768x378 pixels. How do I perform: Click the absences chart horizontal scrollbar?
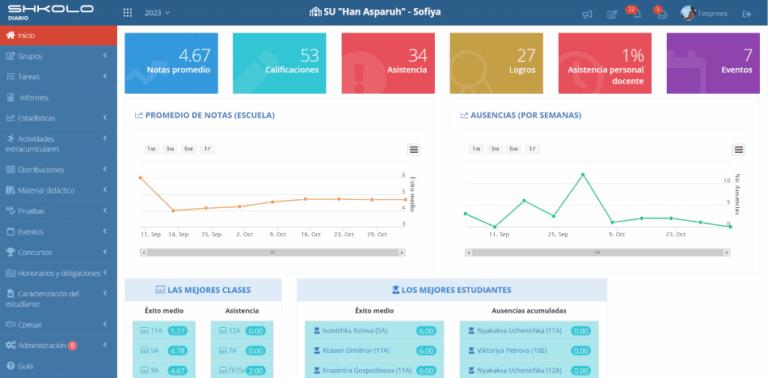[x=597, y=253]
